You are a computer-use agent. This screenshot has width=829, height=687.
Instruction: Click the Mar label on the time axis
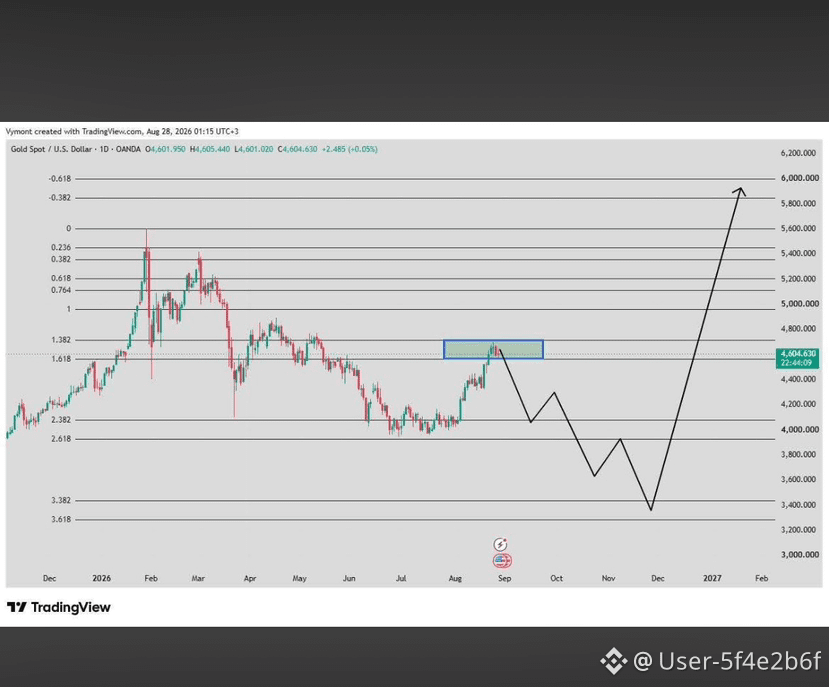click(x=198, y=579)
